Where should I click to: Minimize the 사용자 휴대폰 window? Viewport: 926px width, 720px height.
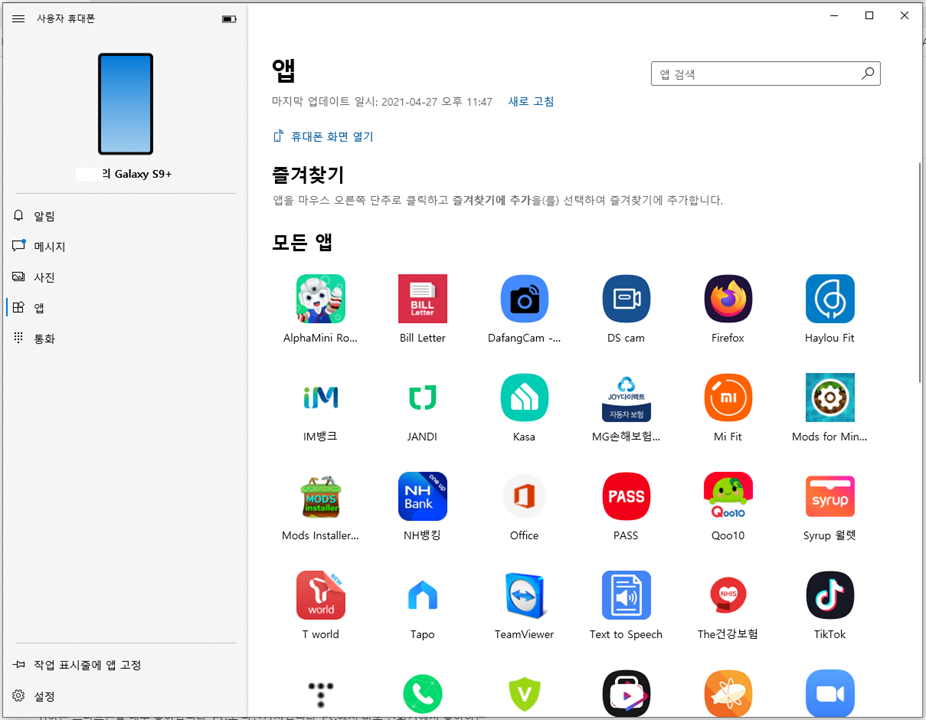(834, 15)
